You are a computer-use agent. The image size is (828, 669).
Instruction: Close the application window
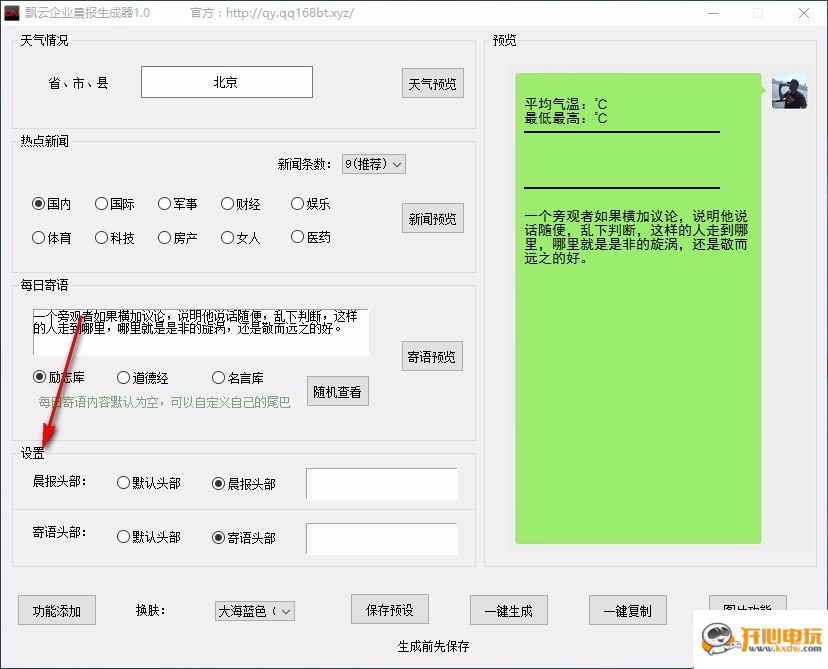pyautogui.click(x=804, y=13)
